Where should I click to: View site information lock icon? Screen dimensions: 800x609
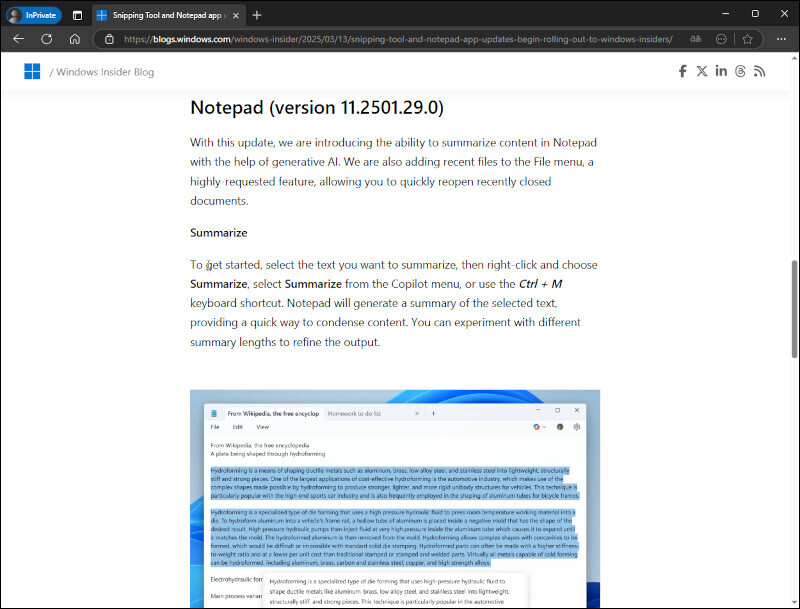coord(109,39)
